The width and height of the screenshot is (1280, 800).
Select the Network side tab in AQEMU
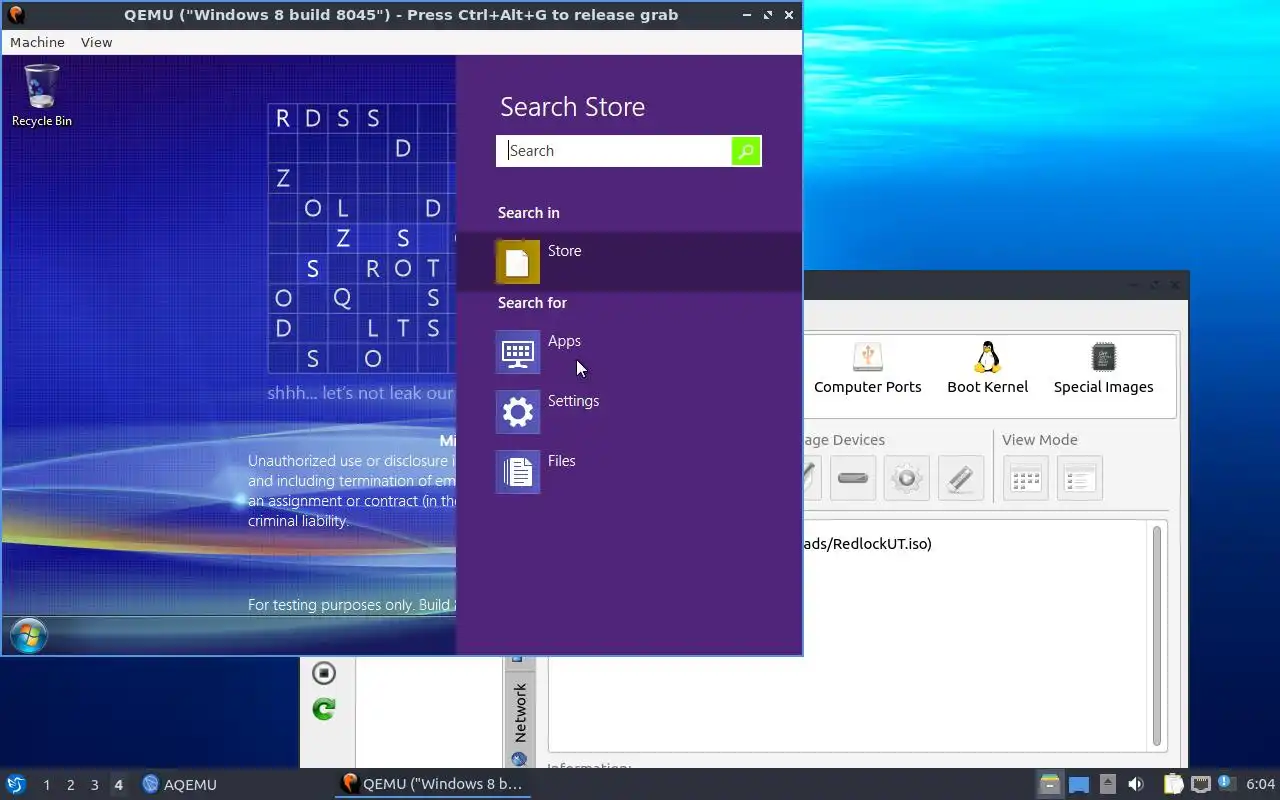pyautogui.click(x=519, y=714)
